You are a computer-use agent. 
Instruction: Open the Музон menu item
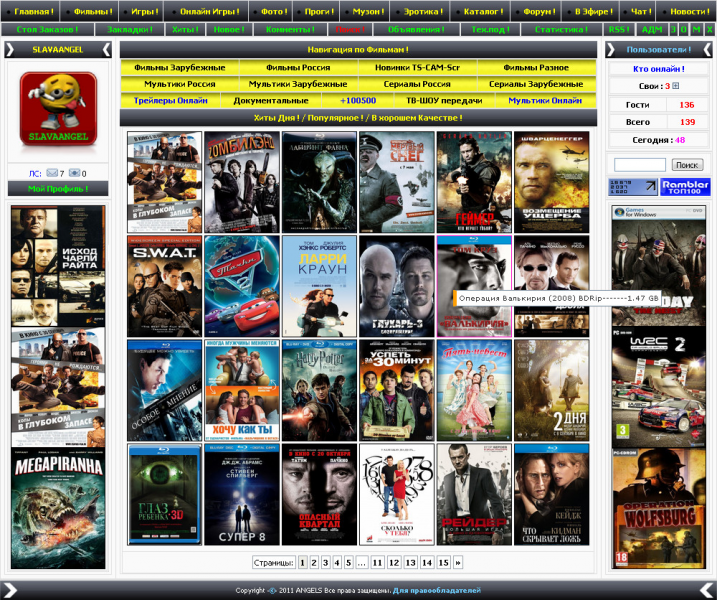pos(365,11)
